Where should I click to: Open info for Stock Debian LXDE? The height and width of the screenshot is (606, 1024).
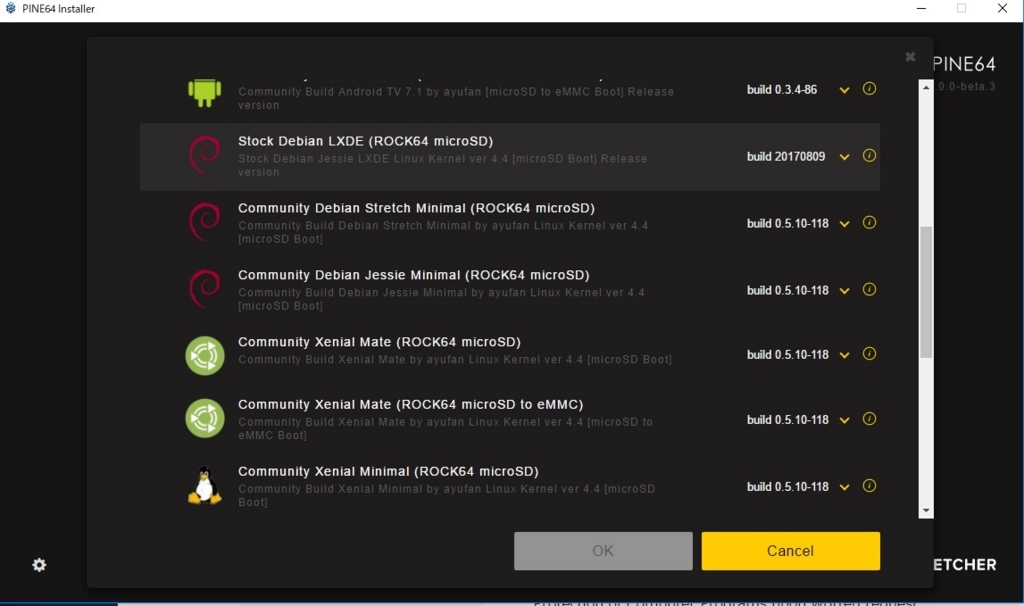869,155
